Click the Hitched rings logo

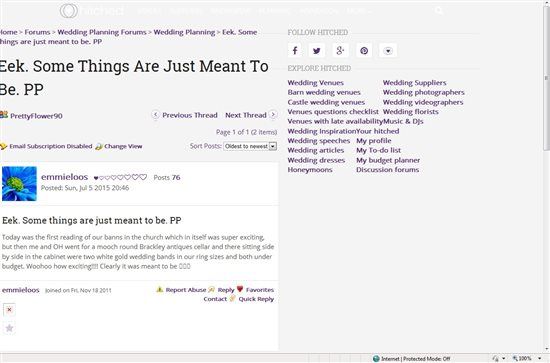coord(69,11)
